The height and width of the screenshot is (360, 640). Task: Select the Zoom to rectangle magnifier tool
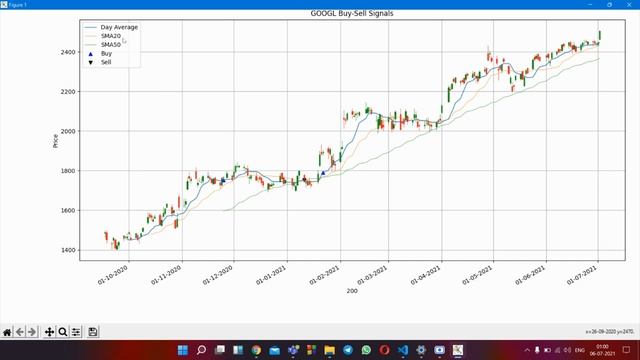pyautogui.click(x=62, y=332)
